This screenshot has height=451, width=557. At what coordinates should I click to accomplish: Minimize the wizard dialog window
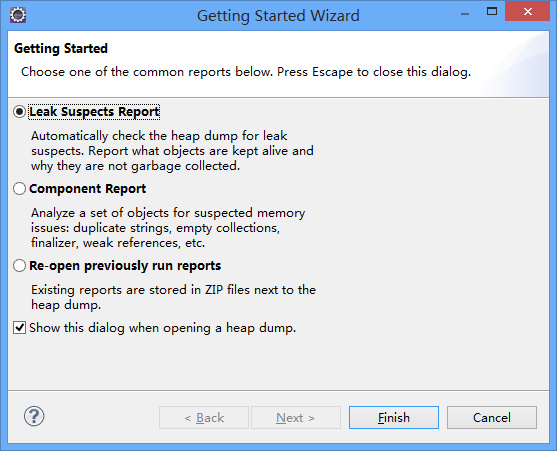click(465, 12)
